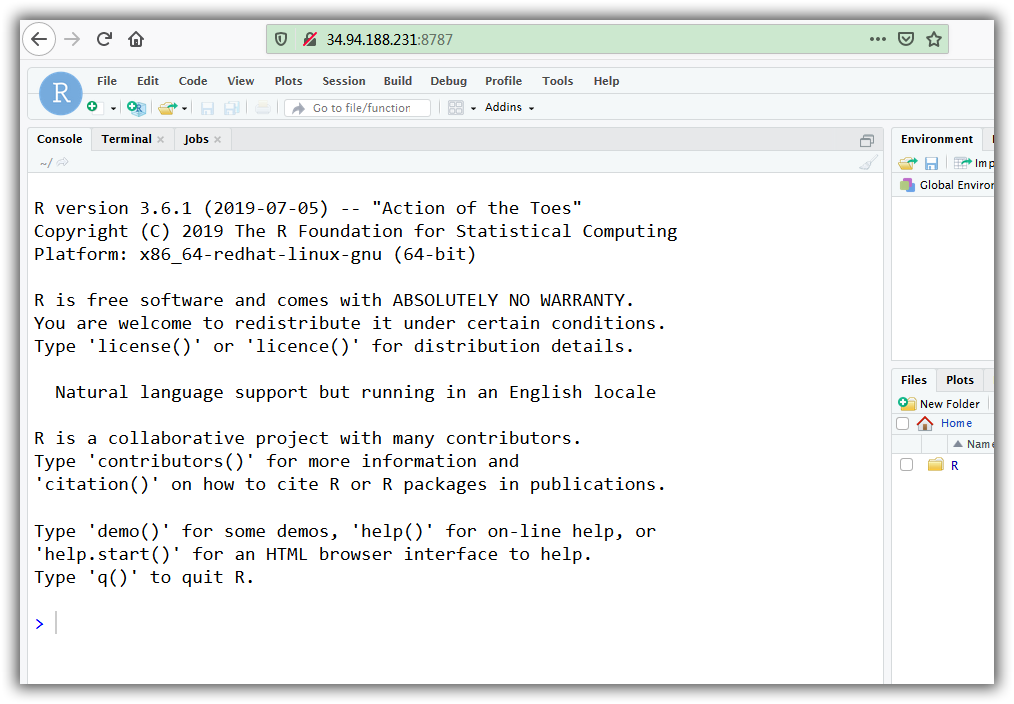Load workspace with the open folder icon
This screenshot has width=1014, height=704.
click(x=908, y=163)
